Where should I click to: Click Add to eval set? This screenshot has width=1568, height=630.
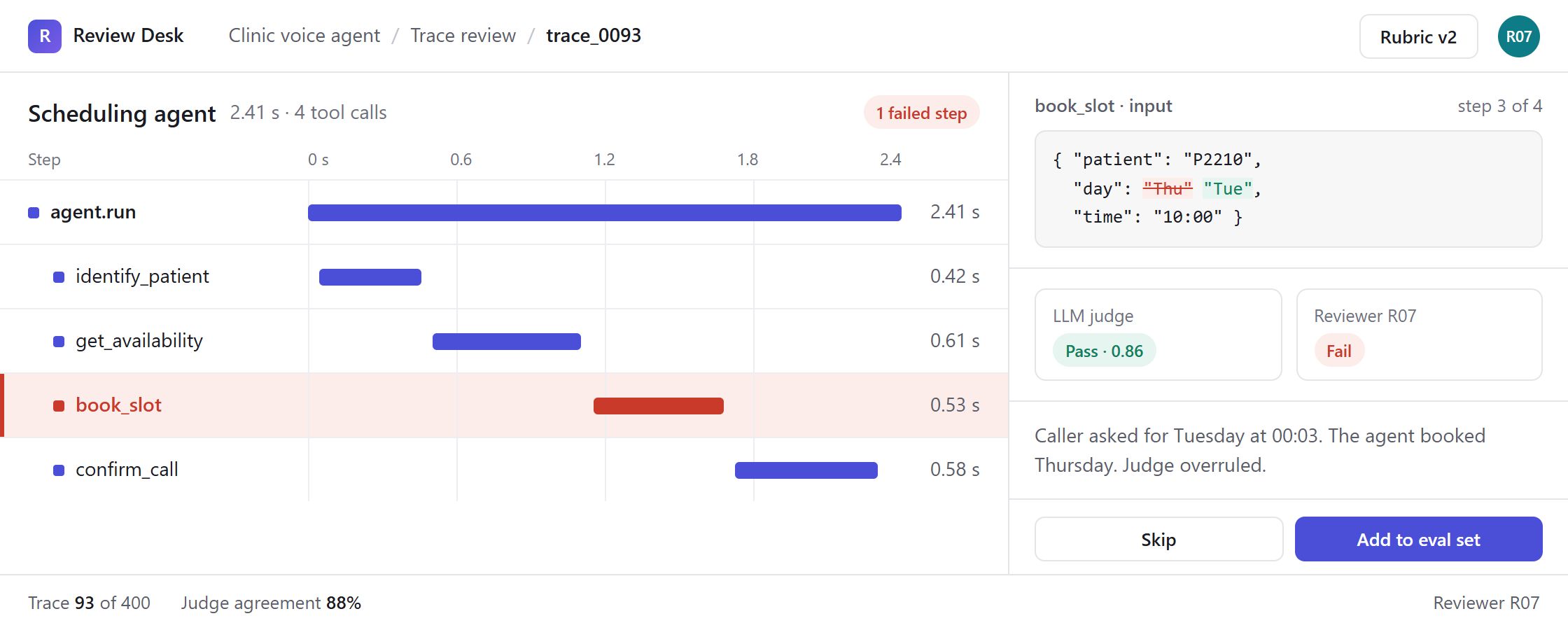coord(1418,539)
